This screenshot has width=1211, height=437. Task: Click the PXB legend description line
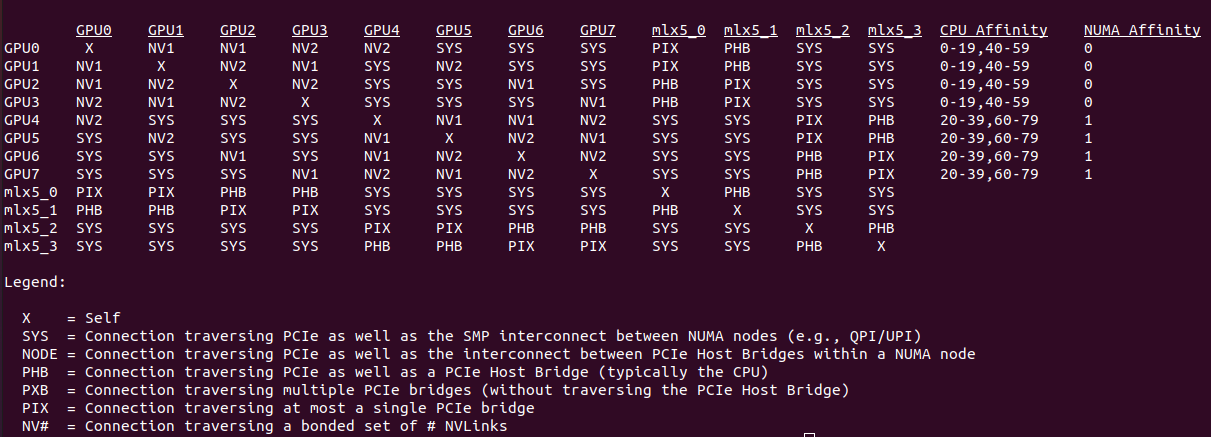434,390
